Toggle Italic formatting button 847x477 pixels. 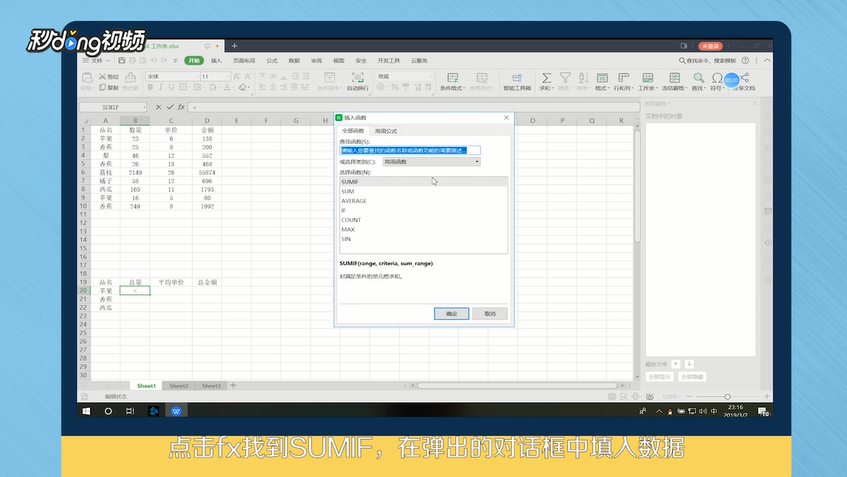point(160,87)
